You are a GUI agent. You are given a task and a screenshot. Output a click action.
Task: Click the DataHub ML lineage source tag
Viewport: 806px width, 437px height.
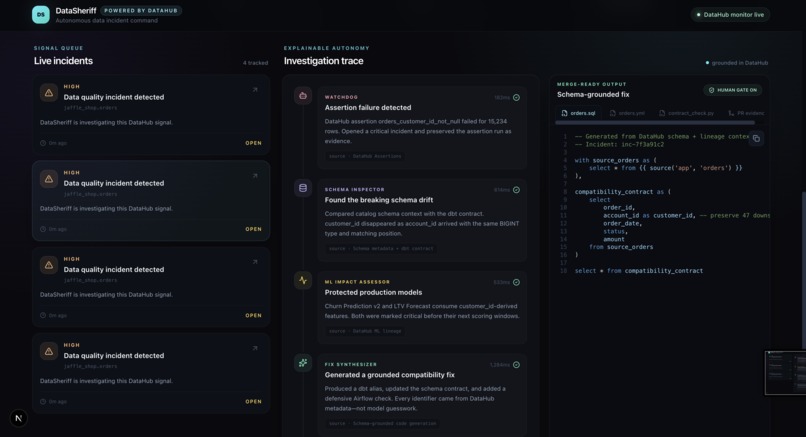(x=365, y=331)
